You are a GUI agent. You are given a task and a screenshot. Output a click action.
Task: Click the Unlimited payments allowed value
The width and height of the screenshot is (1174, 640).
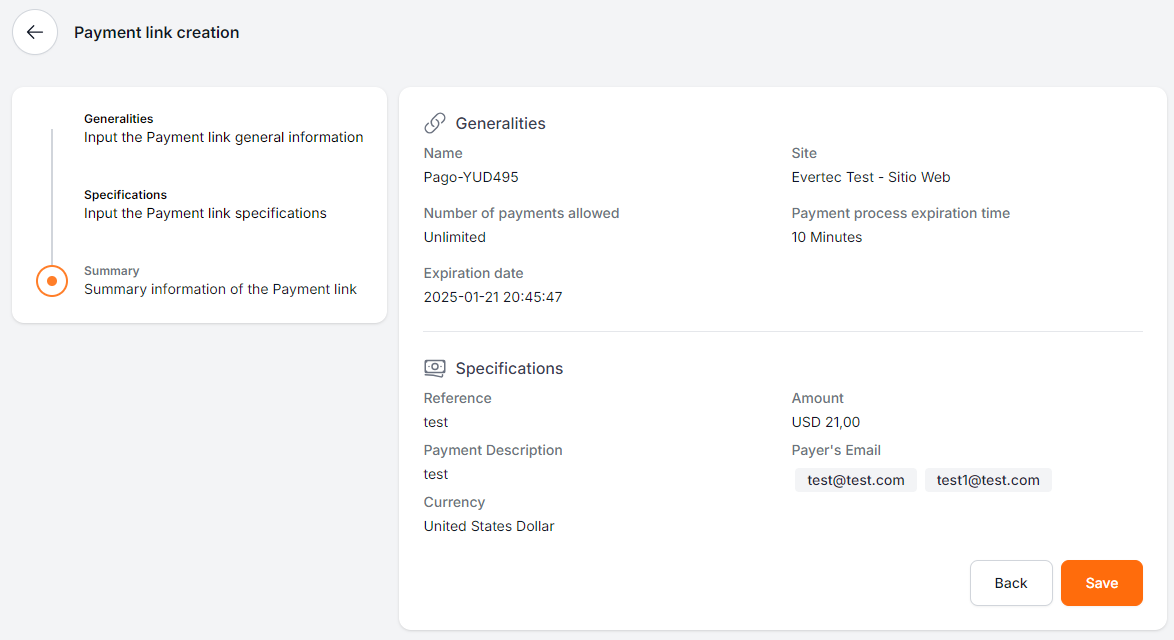coord(455,237)
